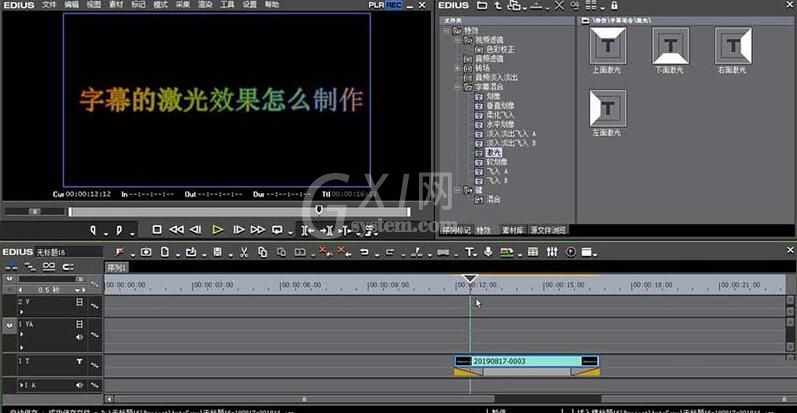Open the 工具 menu

tap(227, 5)
